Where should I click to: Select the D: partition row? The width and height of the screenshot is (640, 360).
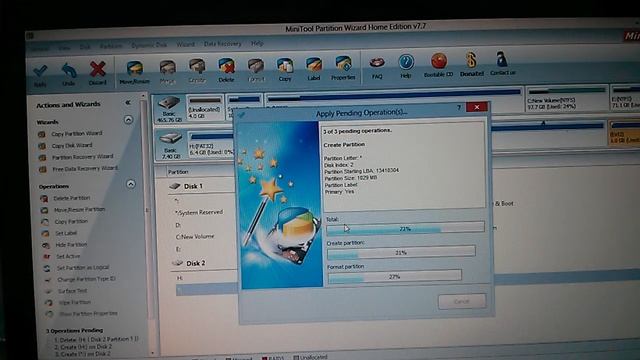[178, 225]
